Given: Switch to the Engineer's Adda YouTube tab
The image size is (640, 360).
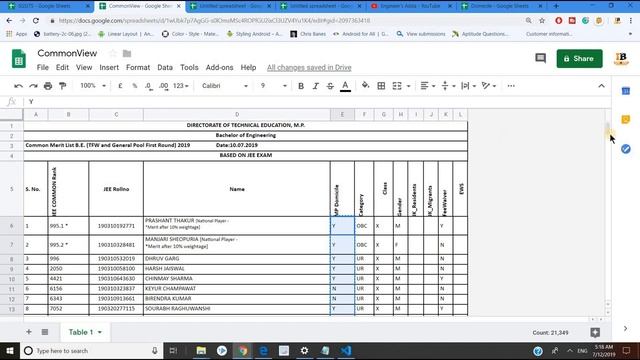Looking at the screenshot, I should tap(411, 6).
